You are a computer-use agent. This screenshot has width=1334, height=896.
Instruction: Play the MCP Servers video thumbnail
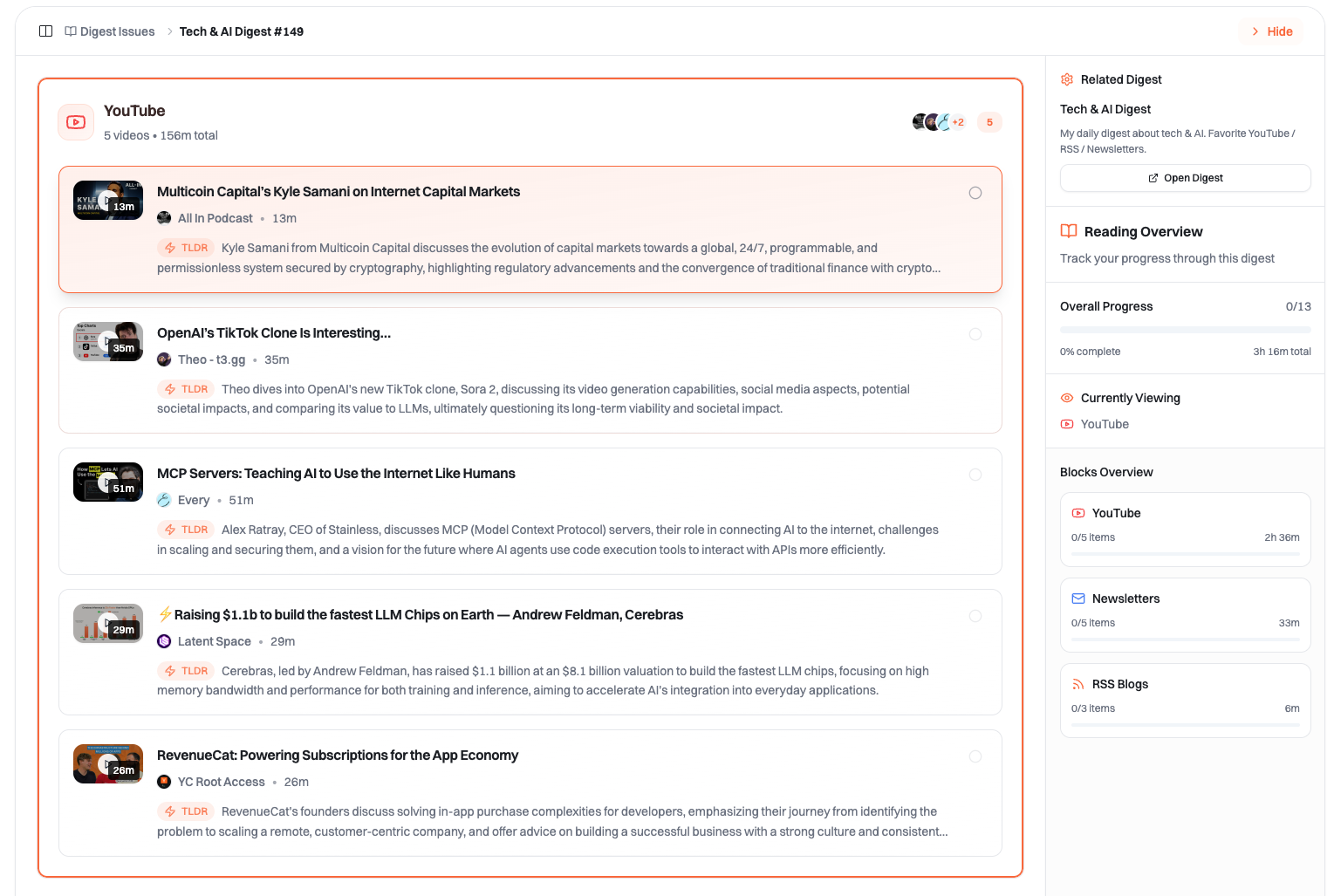click(x=108, y=482)
